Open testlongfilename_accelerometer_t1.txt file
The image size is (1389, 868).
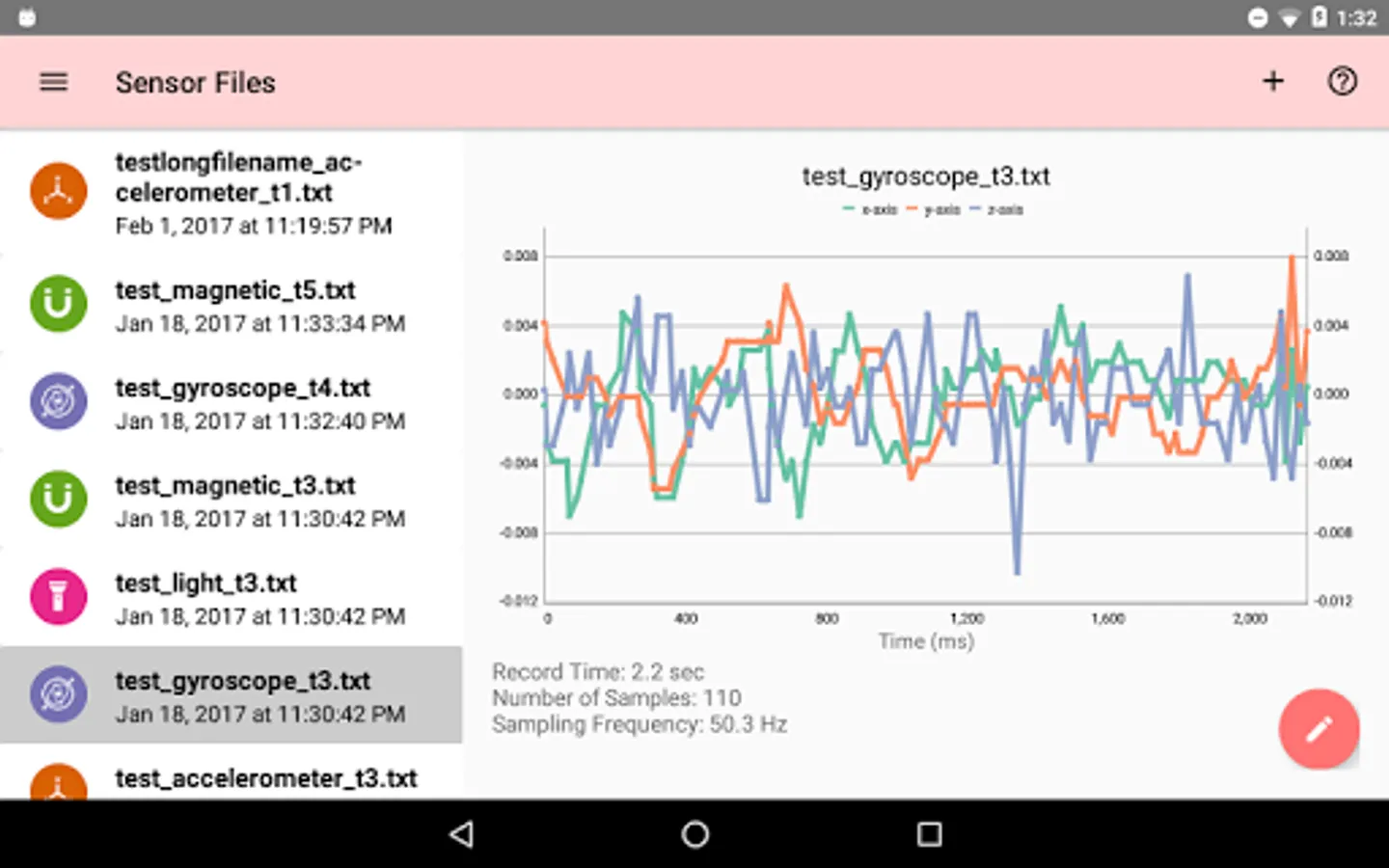[231, 193]
